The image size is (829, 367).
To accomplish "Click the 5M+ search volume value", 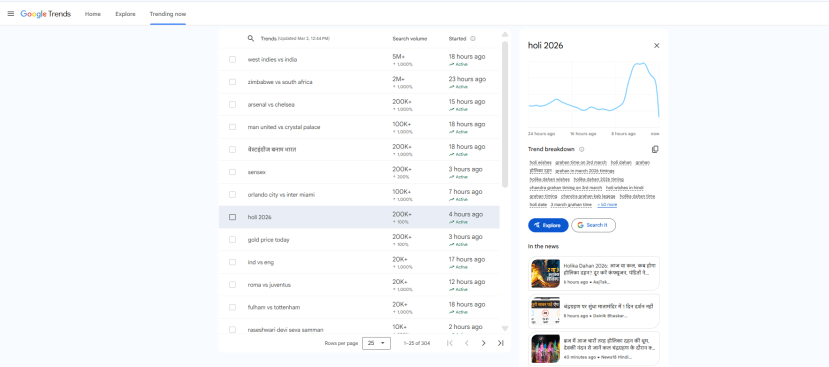I will [x=399, y=57].
